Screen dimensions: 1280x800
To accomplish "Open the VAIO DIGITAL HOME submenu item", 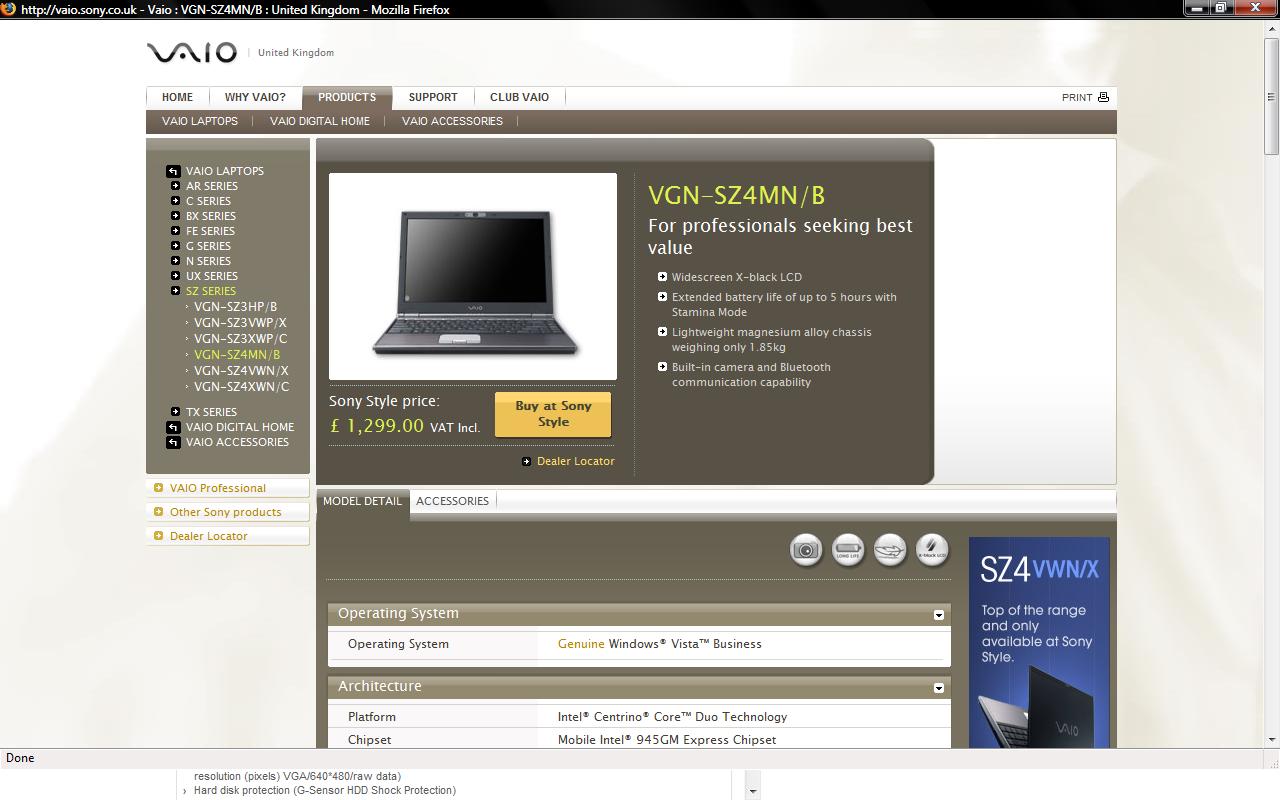I will (320, 121).
